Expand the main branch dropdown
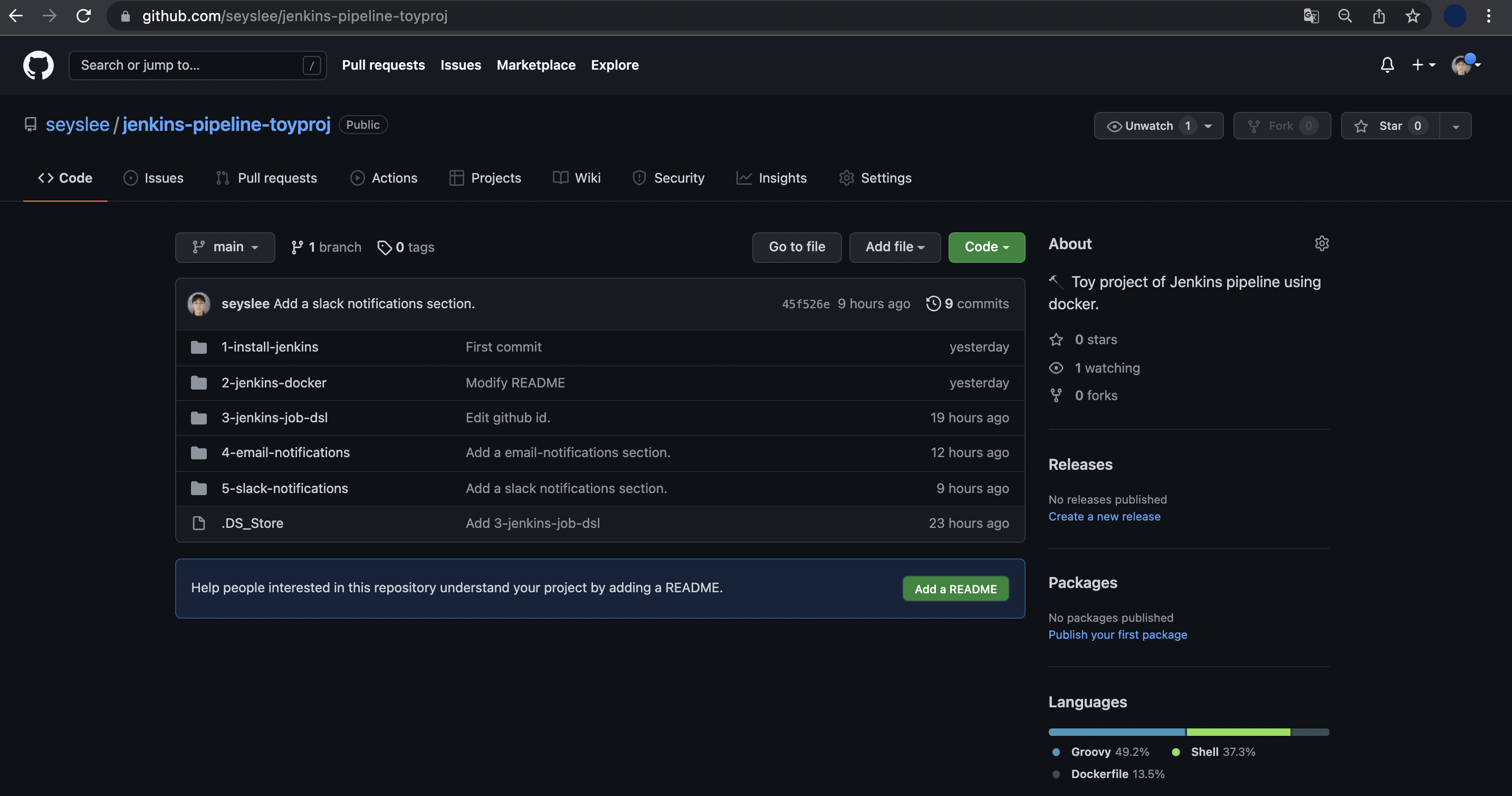This screenshot has height=796, width=1512. click(x=225, y=247)
